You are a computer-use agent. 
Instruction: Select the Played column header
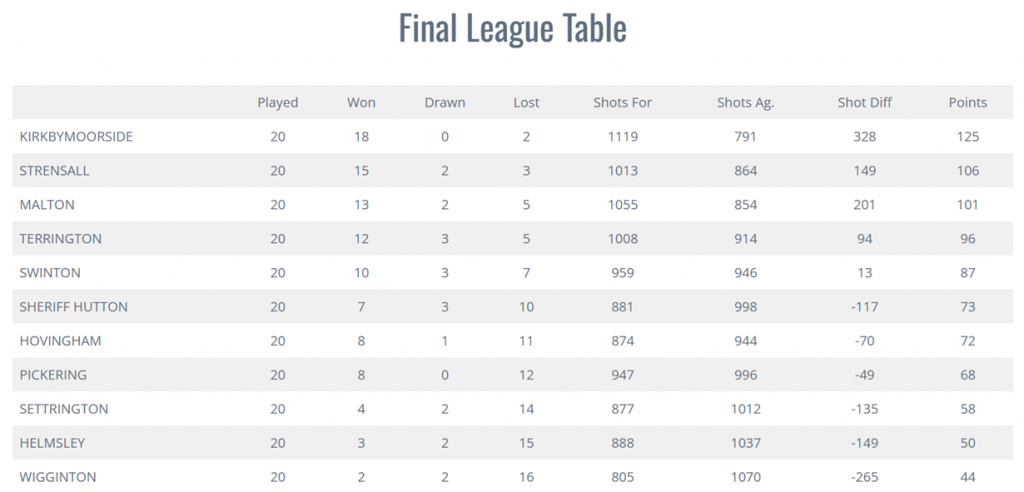click(x=278, y=103)
